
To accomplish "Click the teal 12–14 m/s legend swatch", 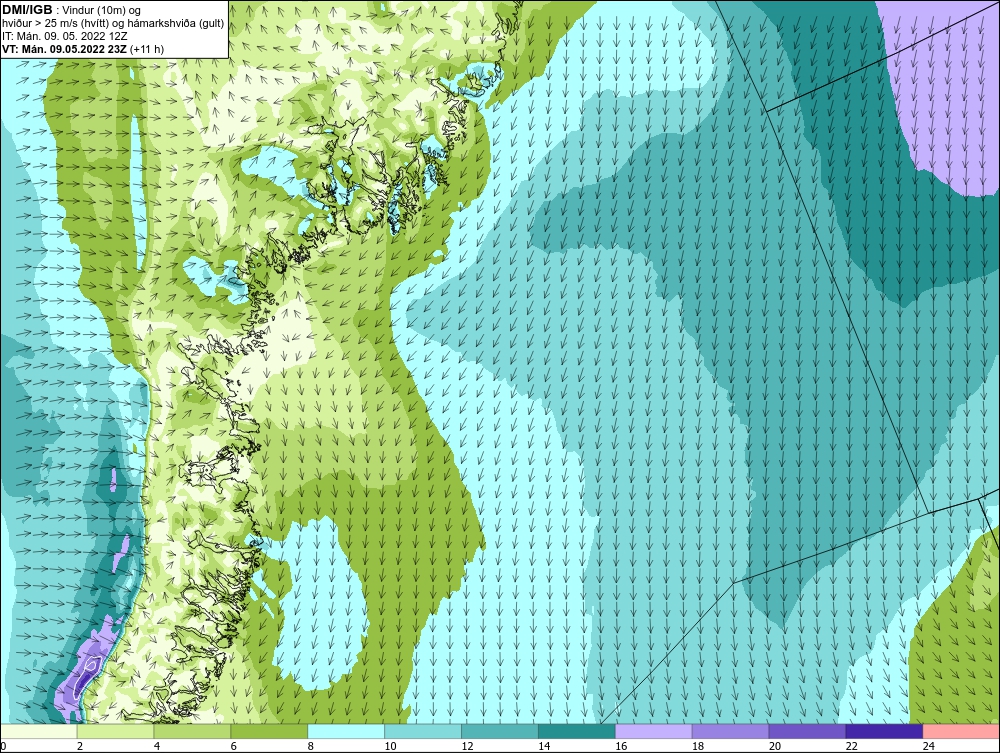I will click(x=499, y=731).
